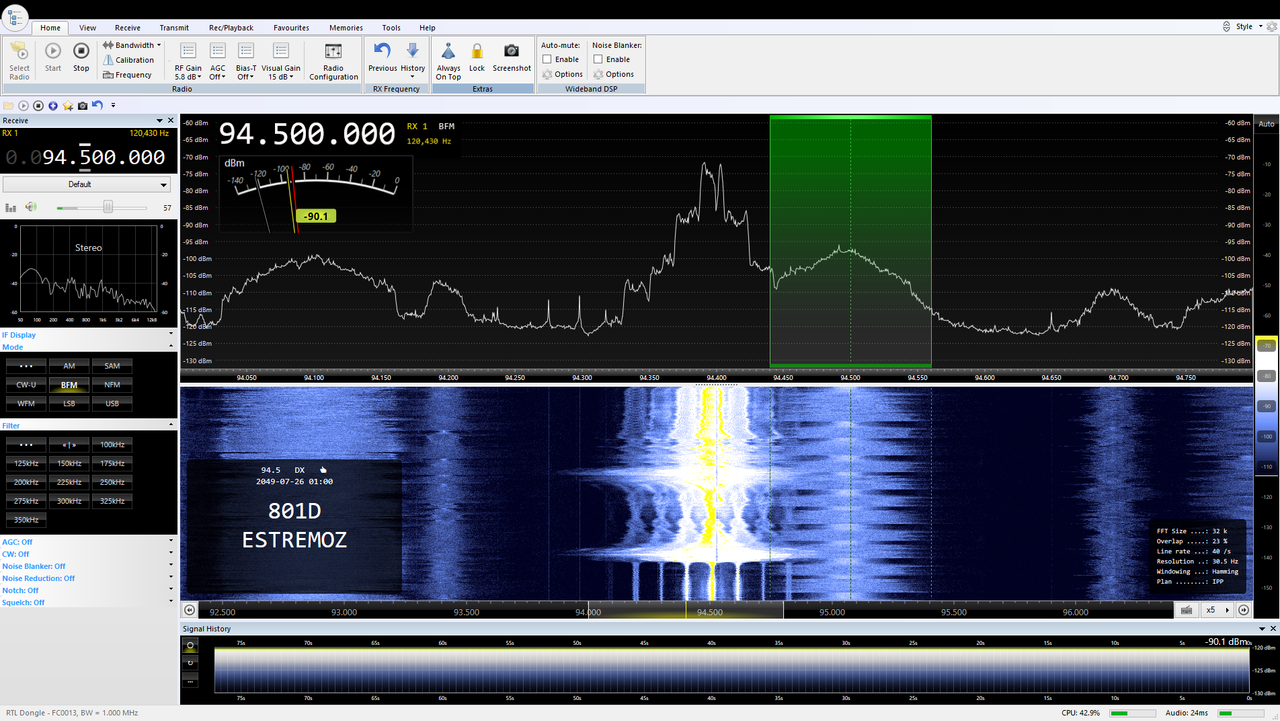Enable the Auto-mute checkbox

click(545, 58)
